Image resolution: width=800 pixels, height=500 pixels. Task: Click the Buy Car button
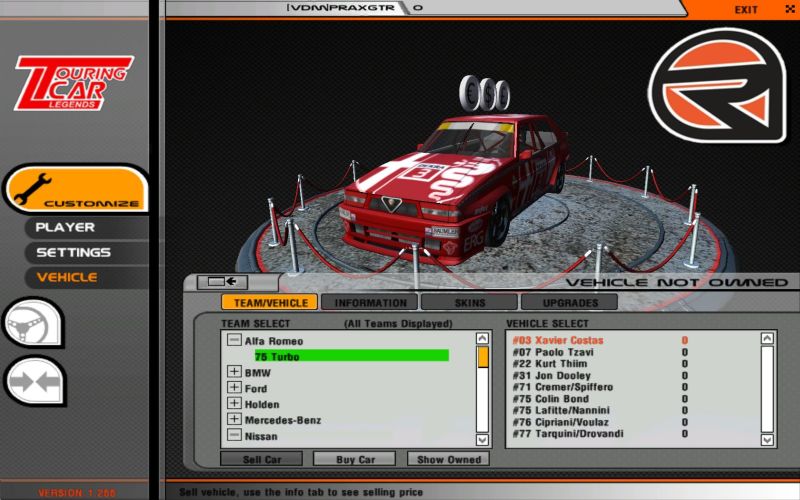coord(355,459)
